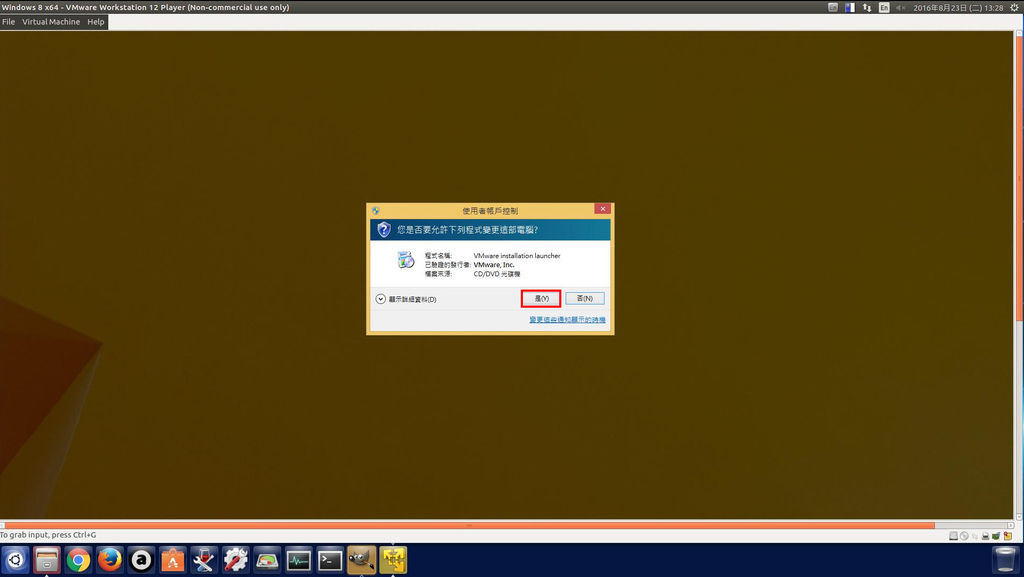1024x577 pixels.
Task: Open System Settings gear-and-wrench icon
Action: (235, 560)
